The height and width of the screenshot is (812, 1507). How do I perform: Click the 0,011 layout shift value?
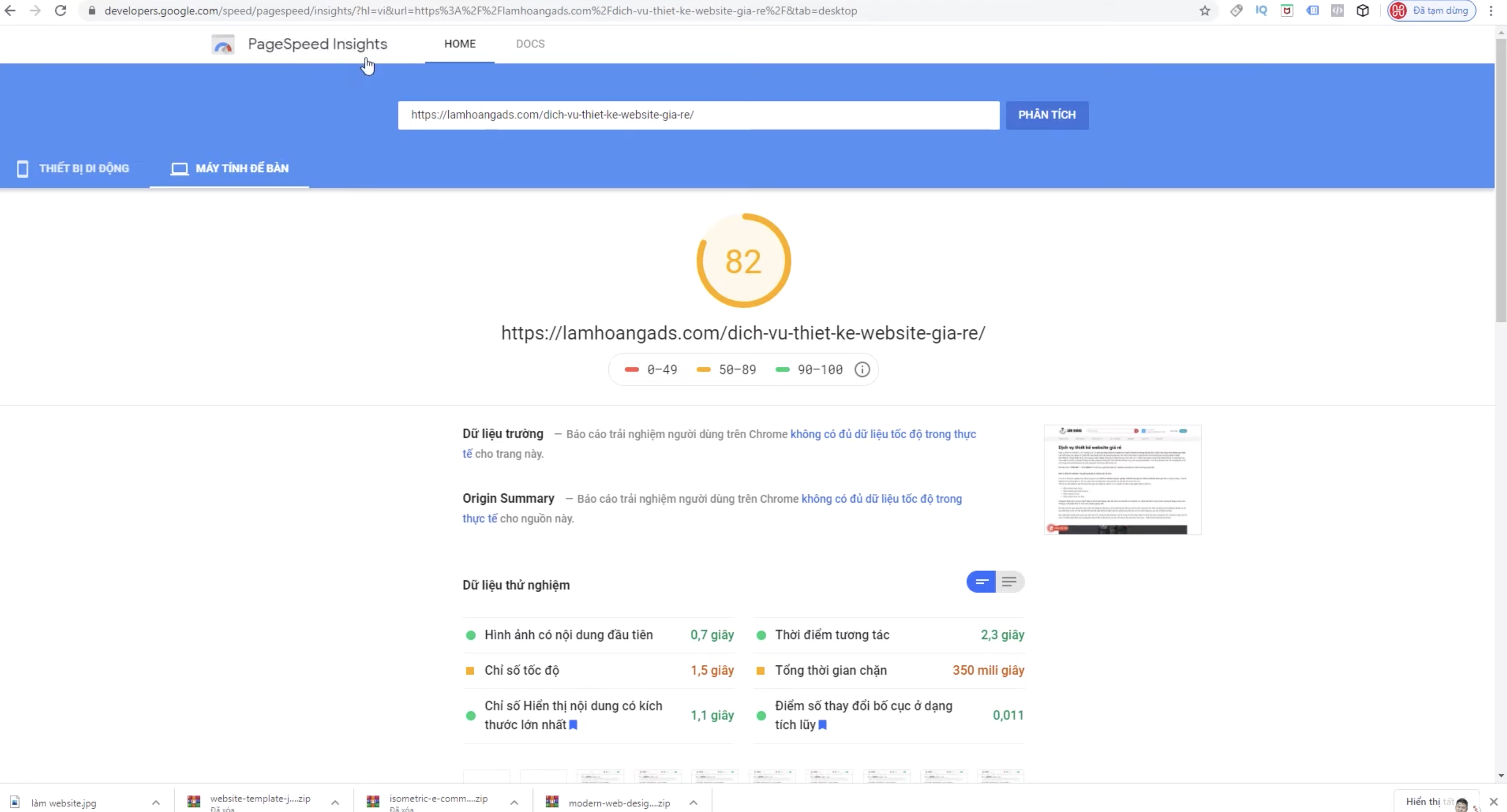[1008, 716]
